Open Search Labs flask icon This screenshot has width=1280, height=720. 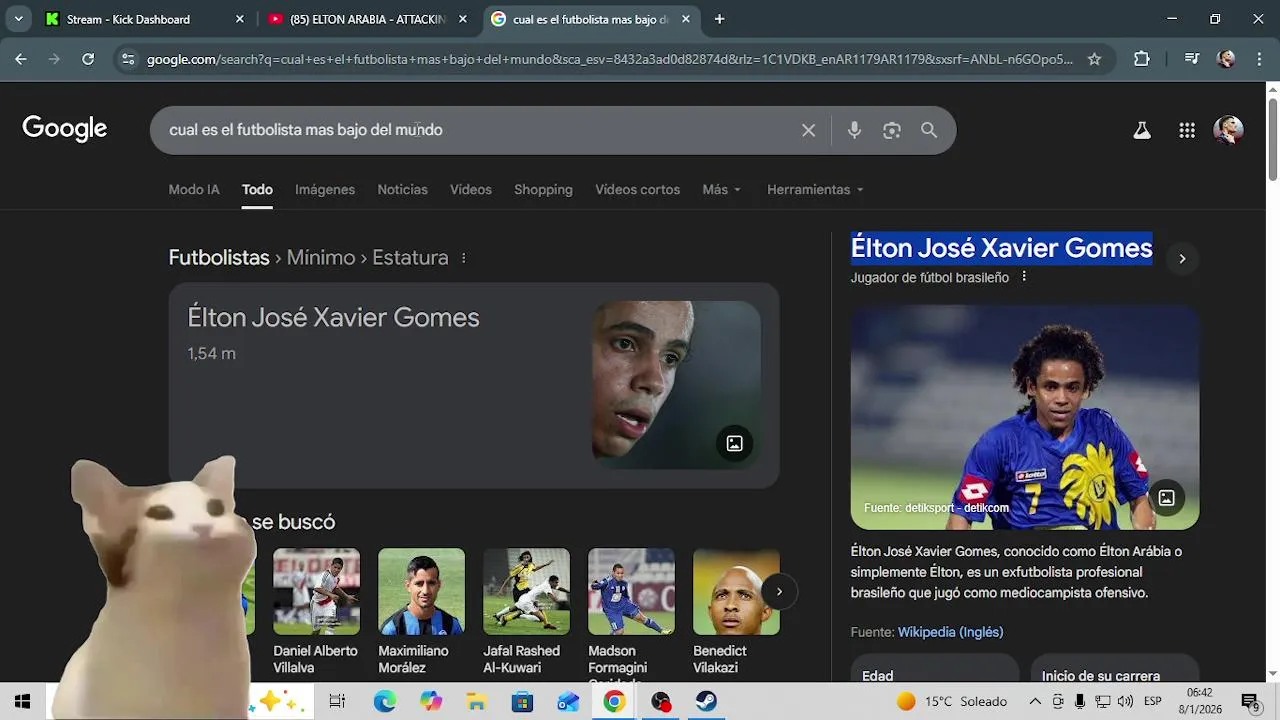pos(1141,130)
